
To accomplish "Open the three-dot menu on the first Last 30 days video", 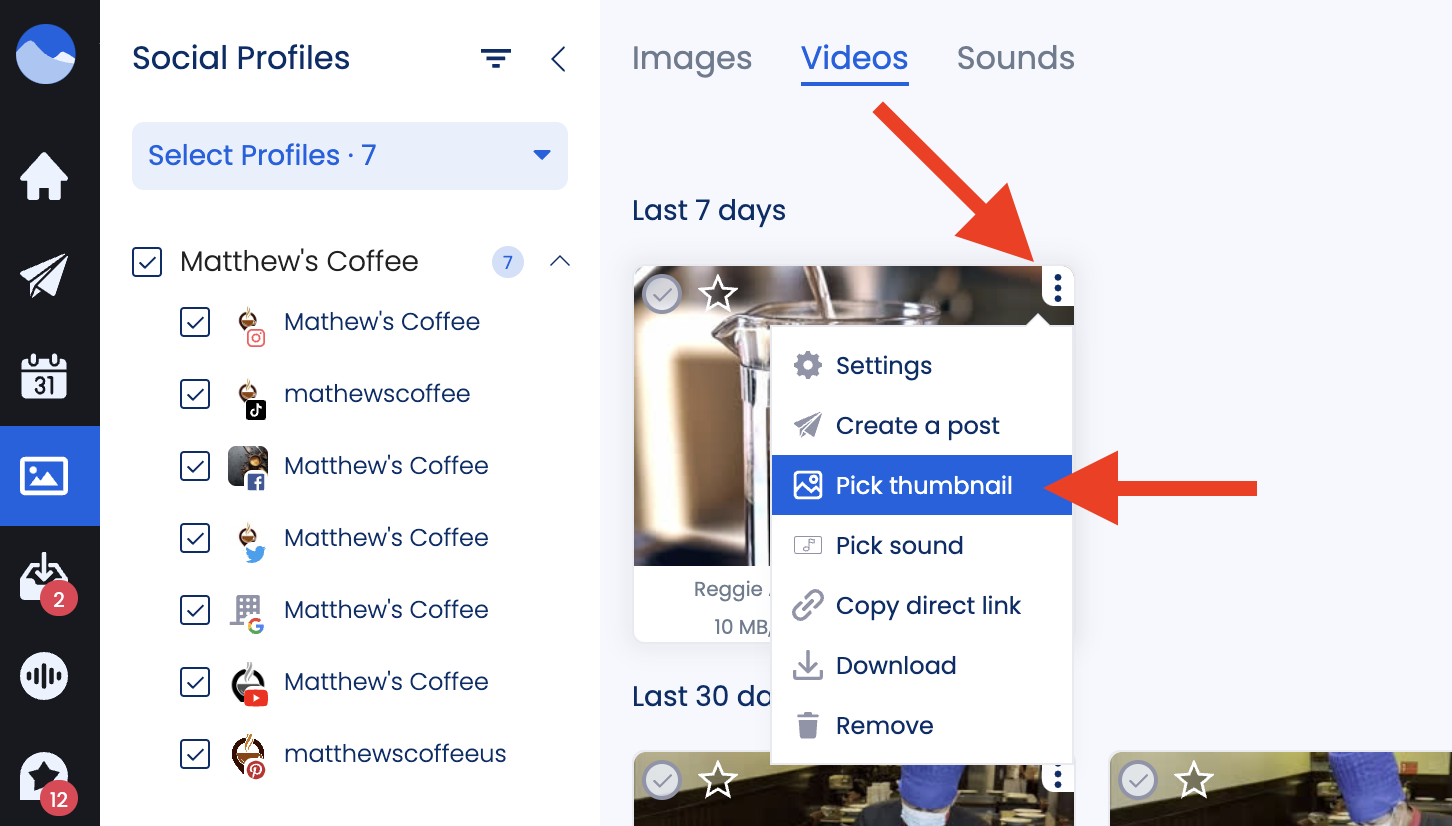I will [1057, 776].
